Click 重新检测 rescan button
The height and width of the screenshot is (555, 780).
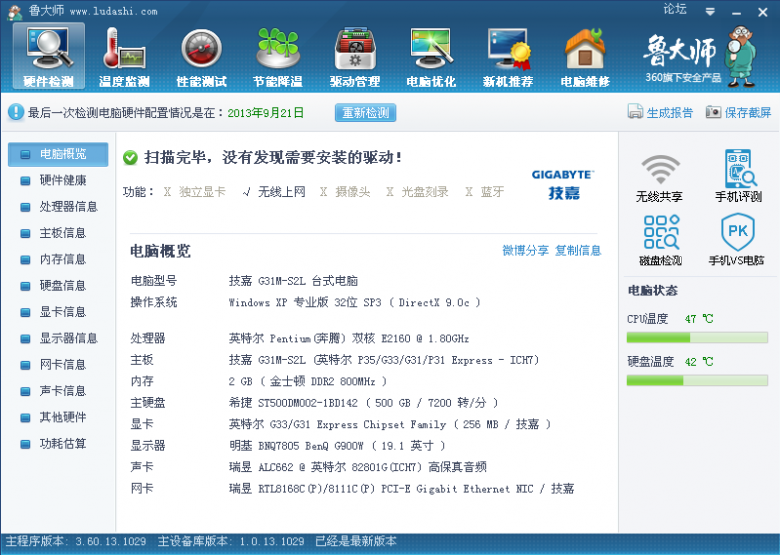coord(365,113)
